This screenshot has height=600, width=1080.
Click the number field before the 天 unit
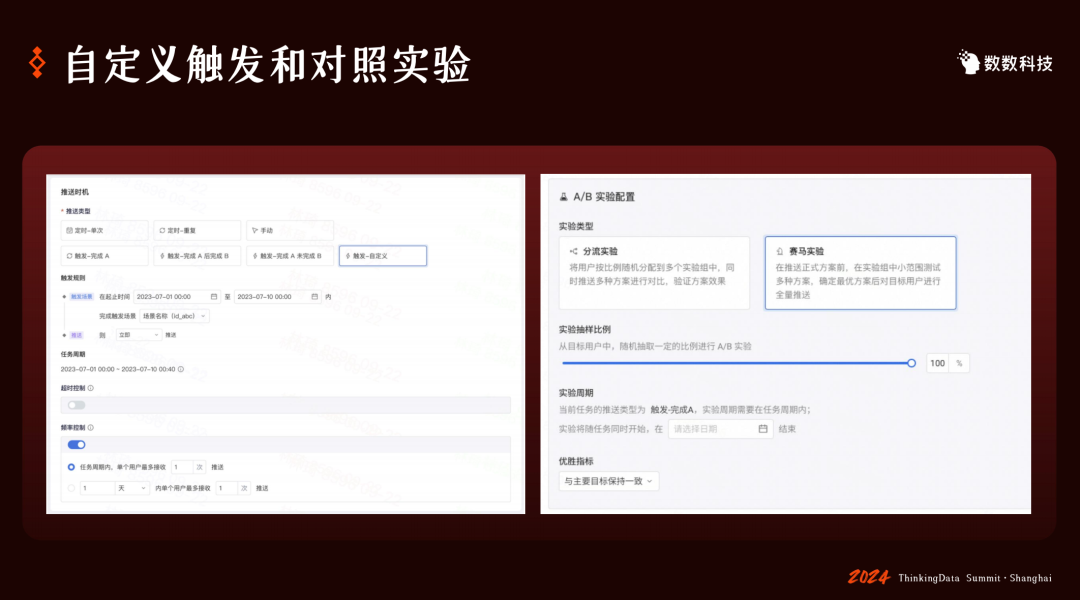pyautogui.click(x=96, y=488)
